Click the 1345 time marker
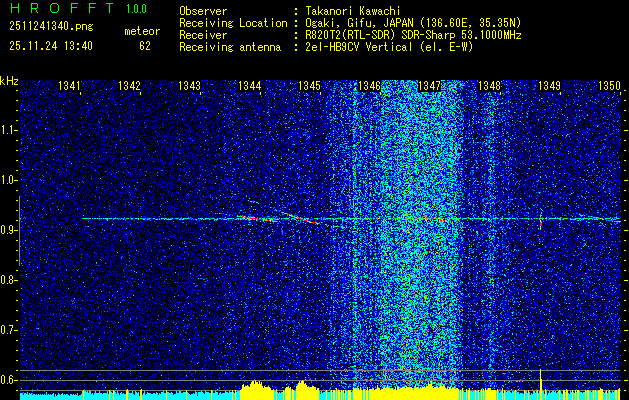The height and width of the screenshot is (400, 629). pos(310,86)
